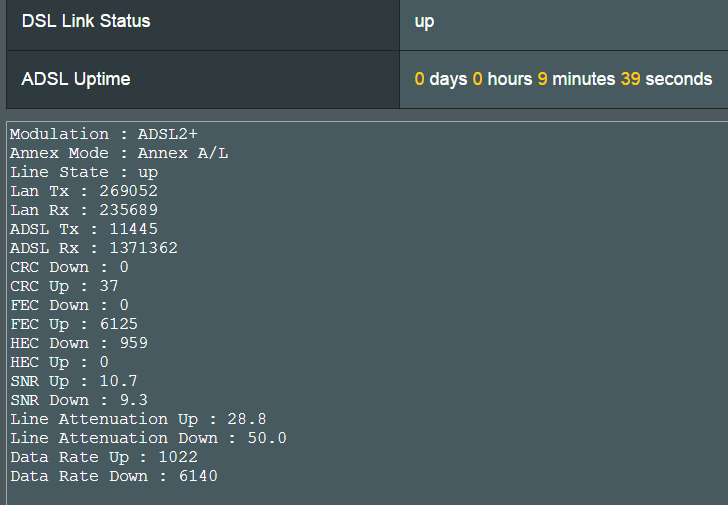
Task: Click the Line Attenuation Up 28.8 line
Action: point(138,419)
